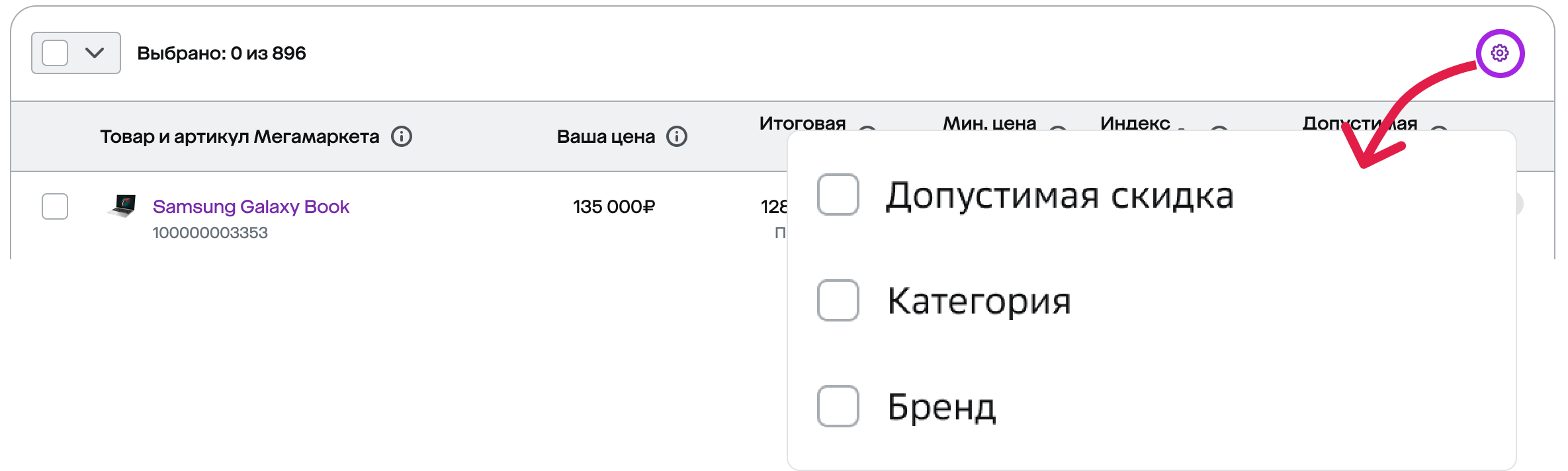Select the Samsung Galaxy Book row checkbox

click(x=55, y=206)
